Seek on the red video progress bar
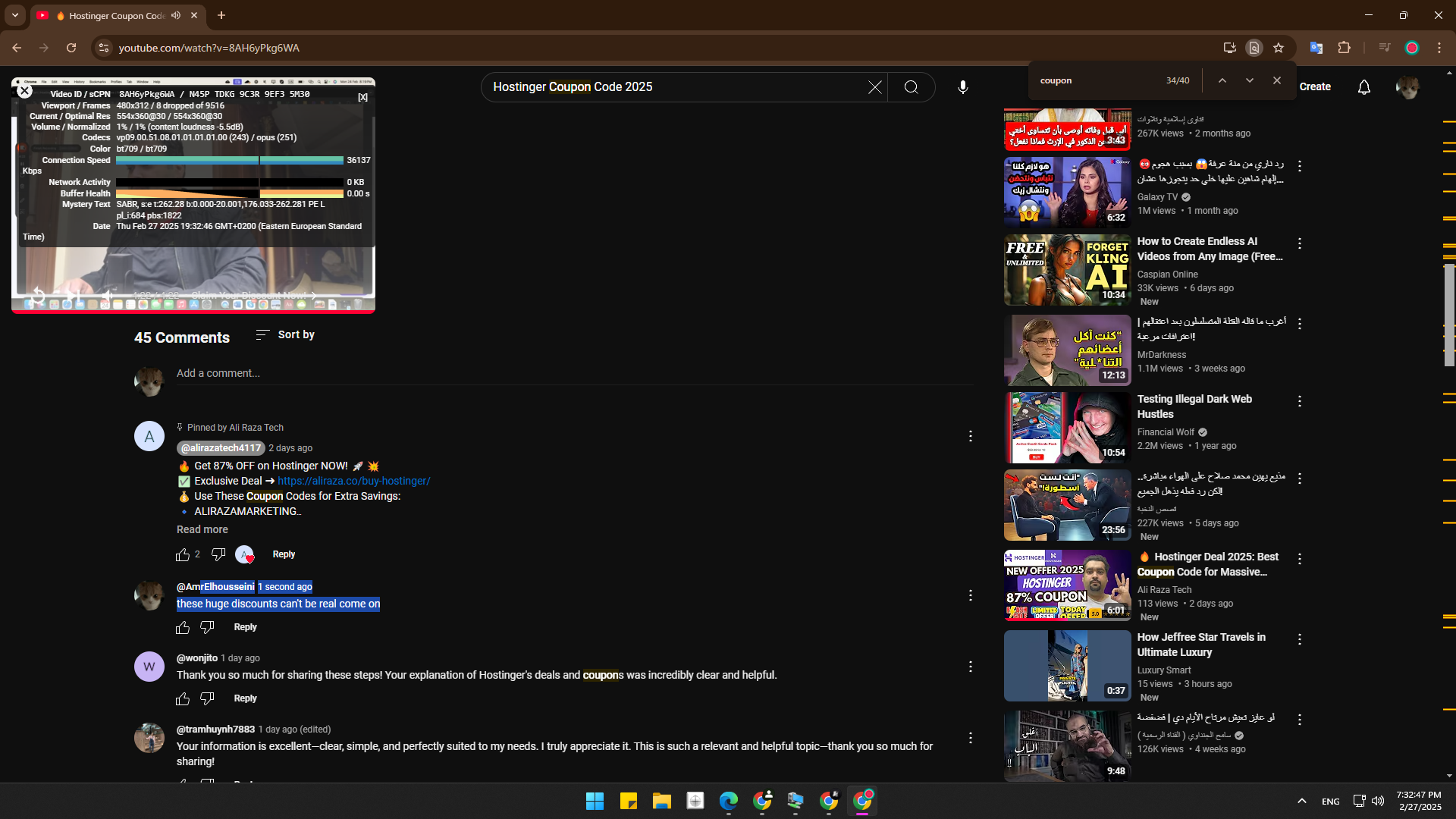 [193, 311]
